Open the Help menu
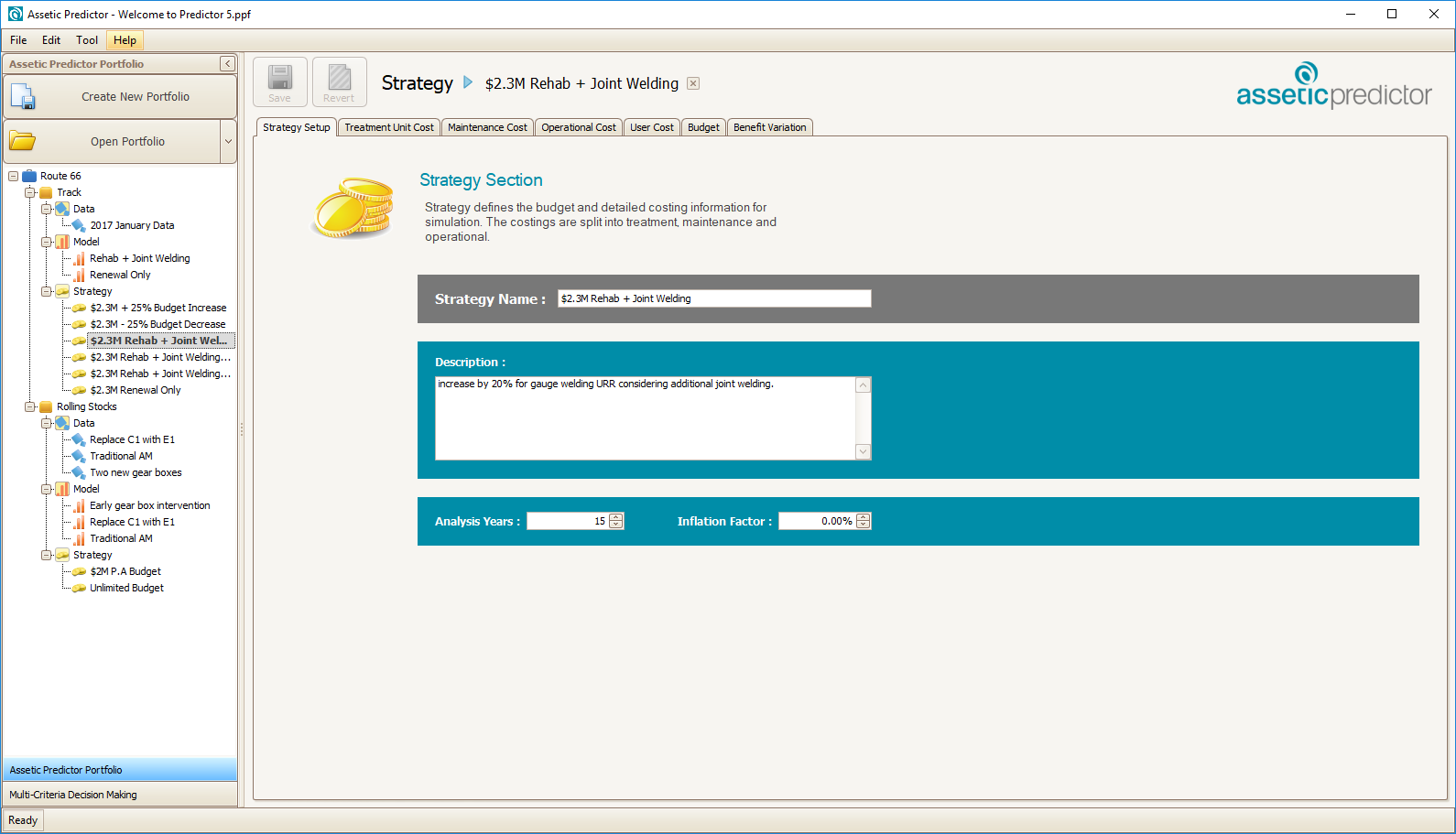1456x834 pixels. [x=125, y=40]
